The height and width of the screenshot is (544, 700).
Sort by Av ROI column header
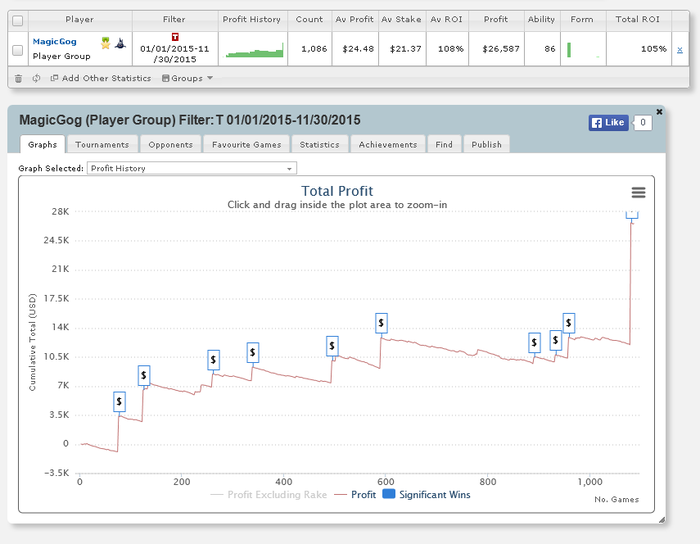(446, 20)
